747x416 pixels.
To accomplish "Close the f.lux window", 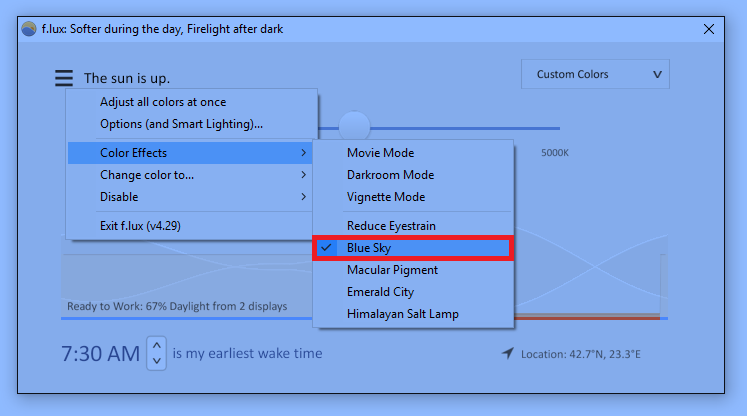I will tap(709, 29).
